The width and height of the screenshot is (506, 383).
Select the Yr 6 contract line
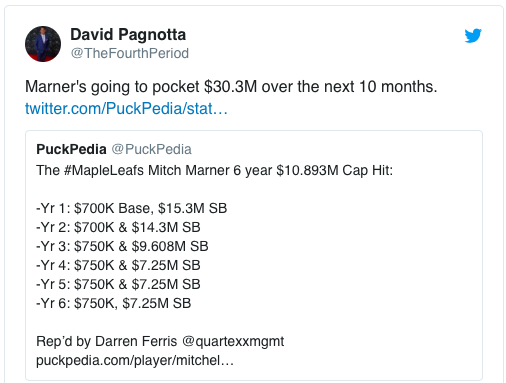click(x=113, y=303)
